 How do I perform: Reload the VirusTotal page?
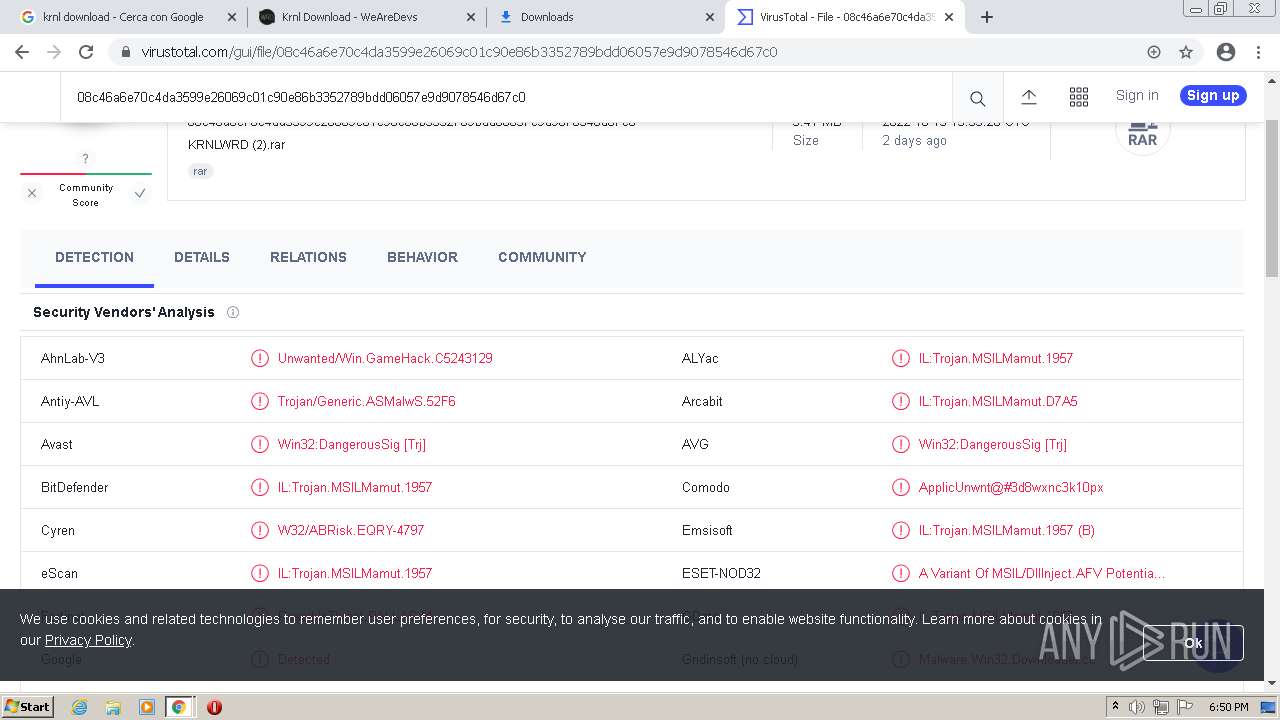pos(86,52)
